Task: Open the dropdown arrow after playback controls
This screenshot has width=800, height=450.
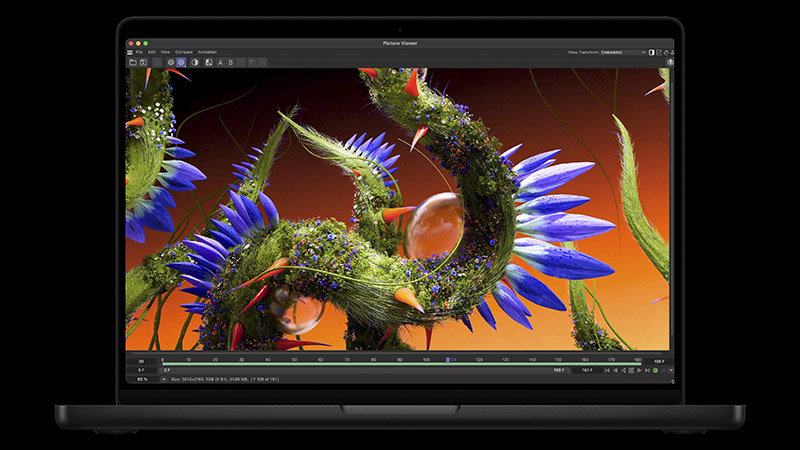Action: 671,370
